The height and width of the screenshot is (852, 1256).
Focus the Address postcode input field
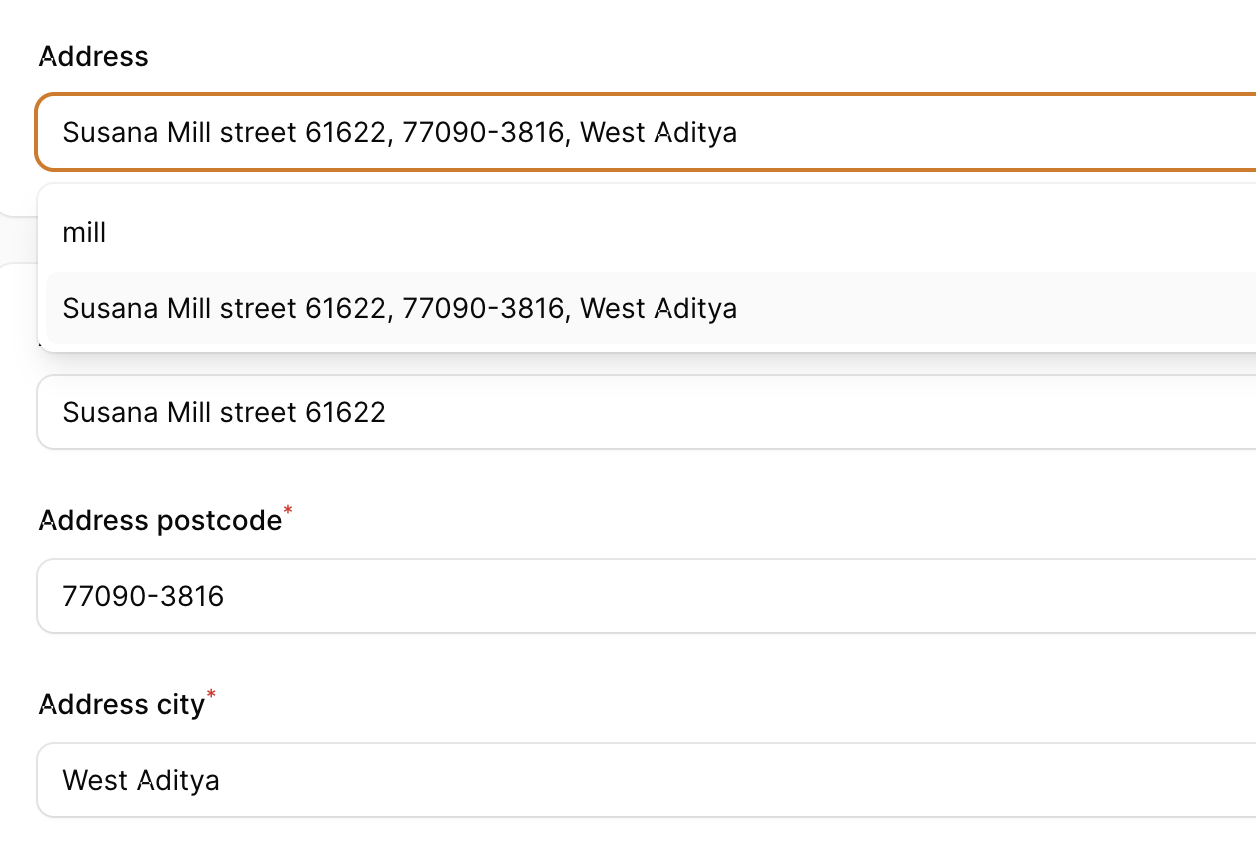click(x=646, y=596)
